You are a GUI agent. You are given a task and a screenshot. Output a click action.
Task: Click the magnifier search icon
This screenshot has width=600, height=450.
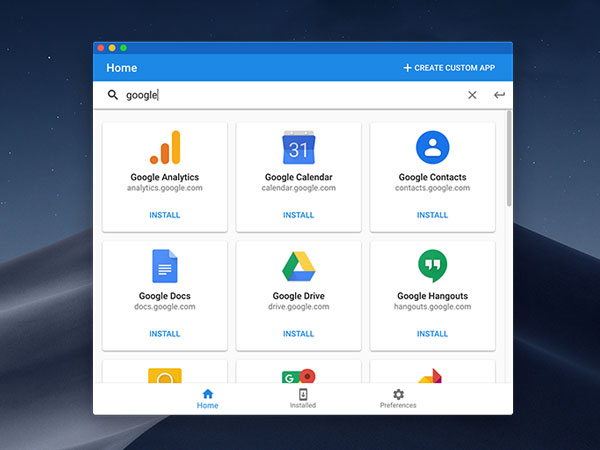click(112, 95)
